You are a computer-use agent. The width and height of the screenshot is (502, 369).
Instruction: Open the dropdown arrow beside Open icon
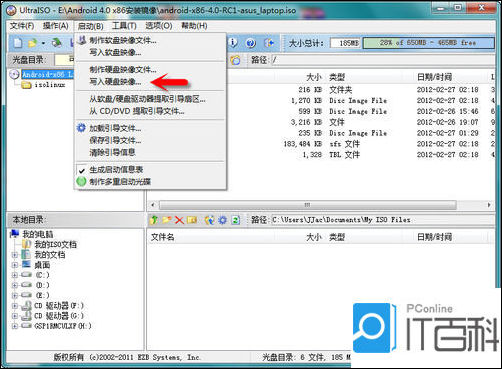[x=43, y=43]
